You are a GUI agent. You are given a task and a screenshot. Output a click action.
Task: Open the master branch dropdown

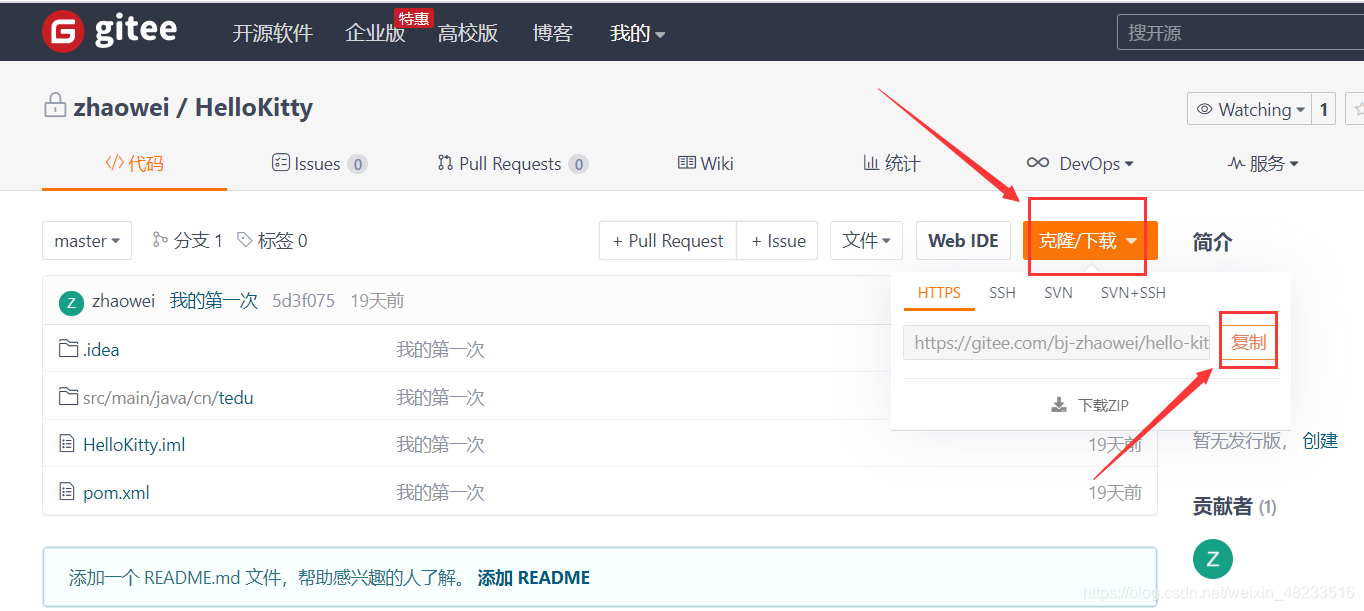87,241
